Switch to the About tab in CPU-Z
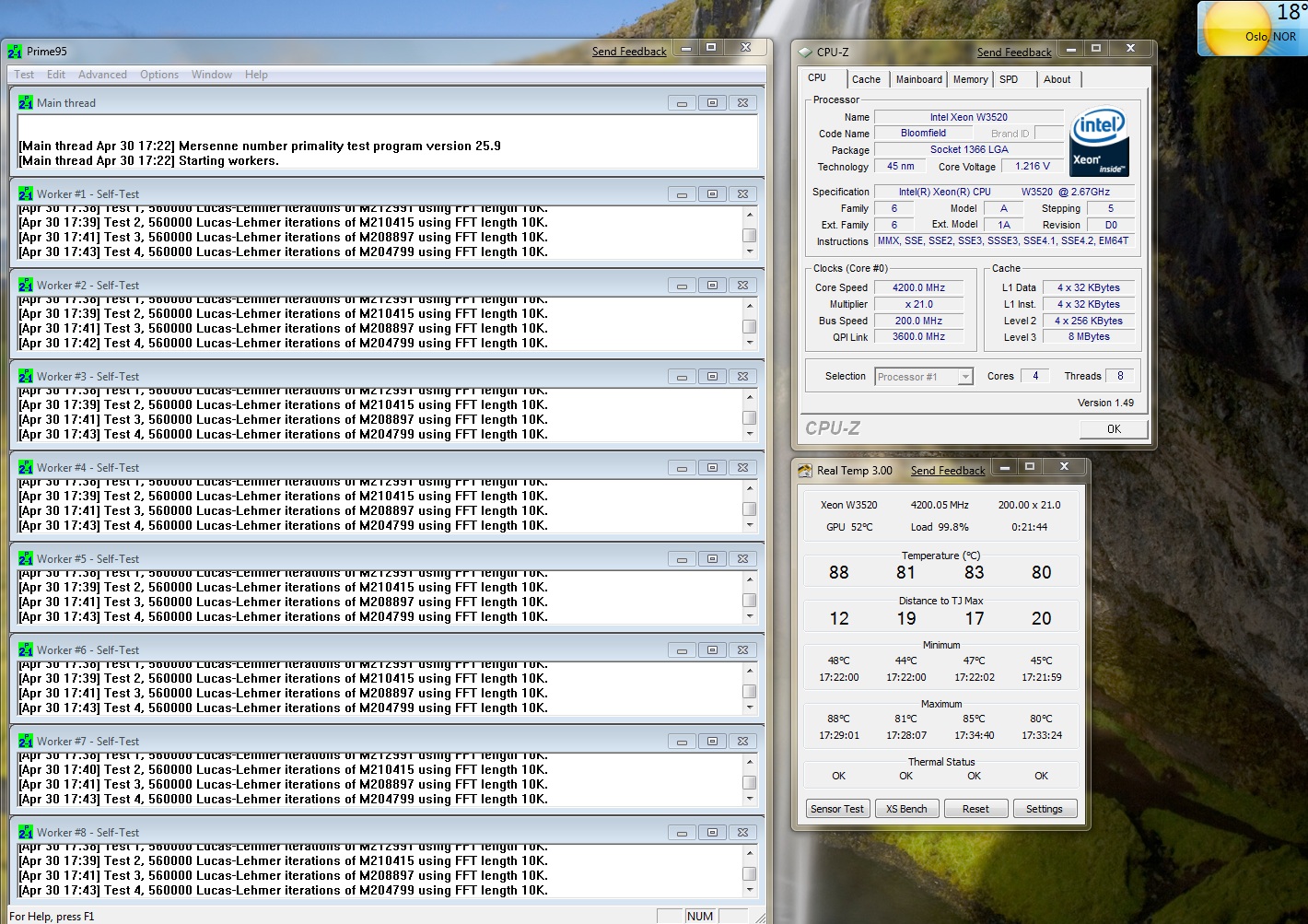 [x=1057, y=79]
